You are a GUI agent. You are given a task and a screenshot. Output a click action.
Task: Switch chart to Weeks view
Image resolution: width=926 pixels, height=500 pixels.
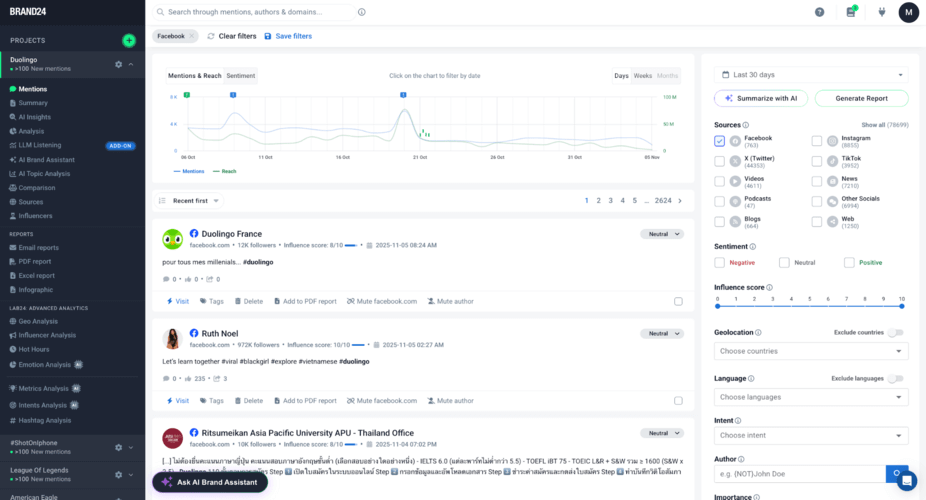click(x=643, y=76)
